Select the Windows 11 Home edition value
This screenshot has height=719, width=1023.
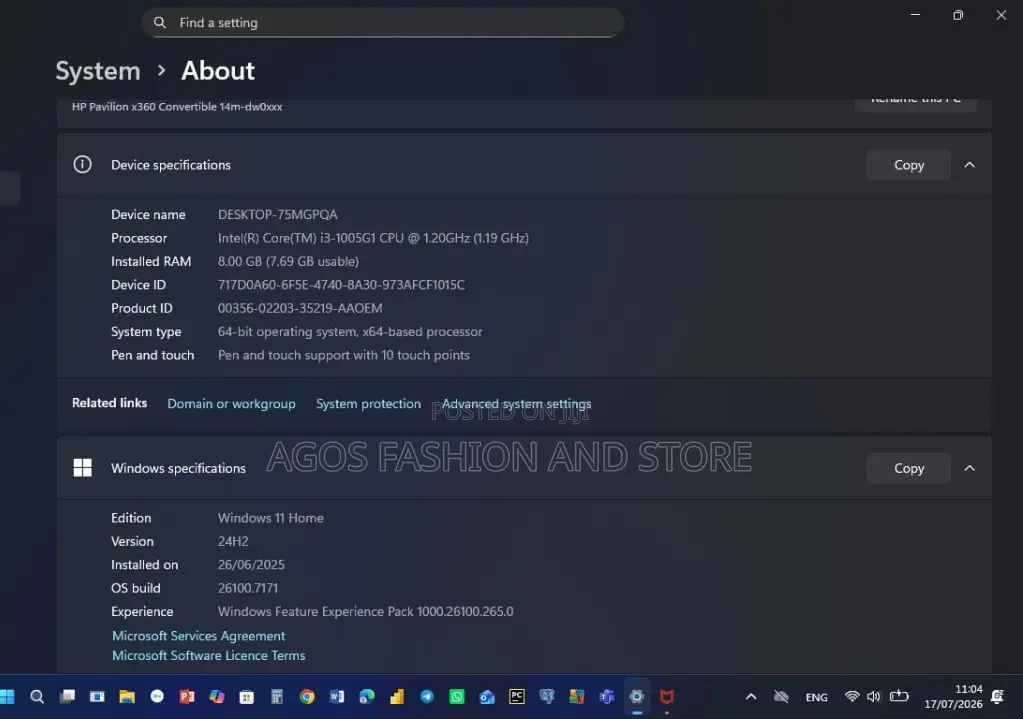[x=270, y=518]
